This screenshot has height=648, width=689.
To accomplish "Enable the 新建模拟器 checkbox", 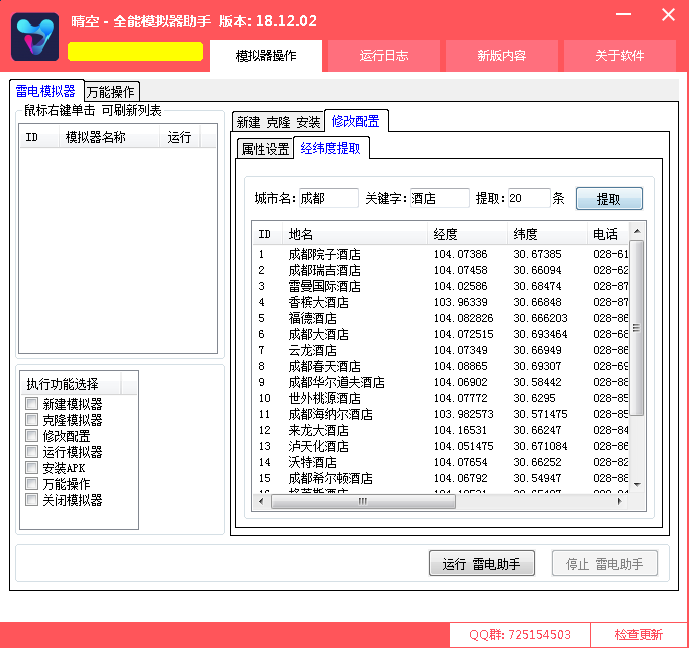I will pyautogui.click(x=32, y=403).
